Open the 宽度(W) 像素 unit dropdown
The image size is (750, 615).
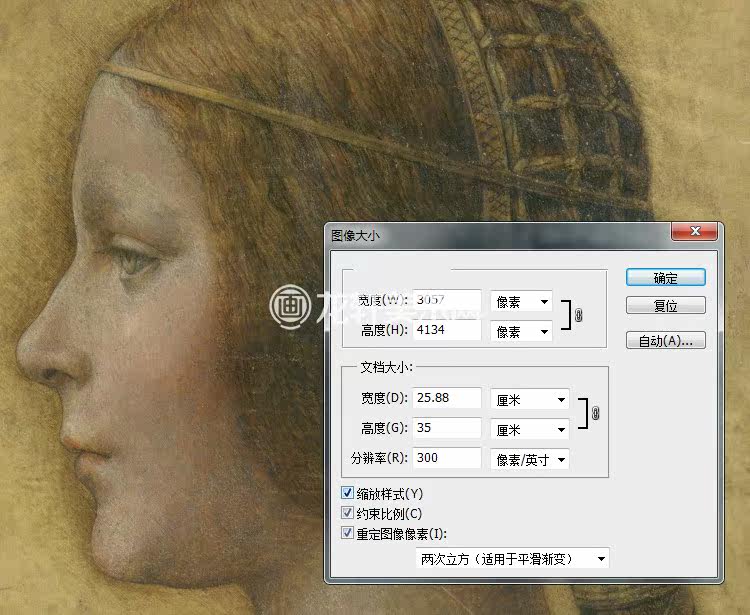[521, 302]
